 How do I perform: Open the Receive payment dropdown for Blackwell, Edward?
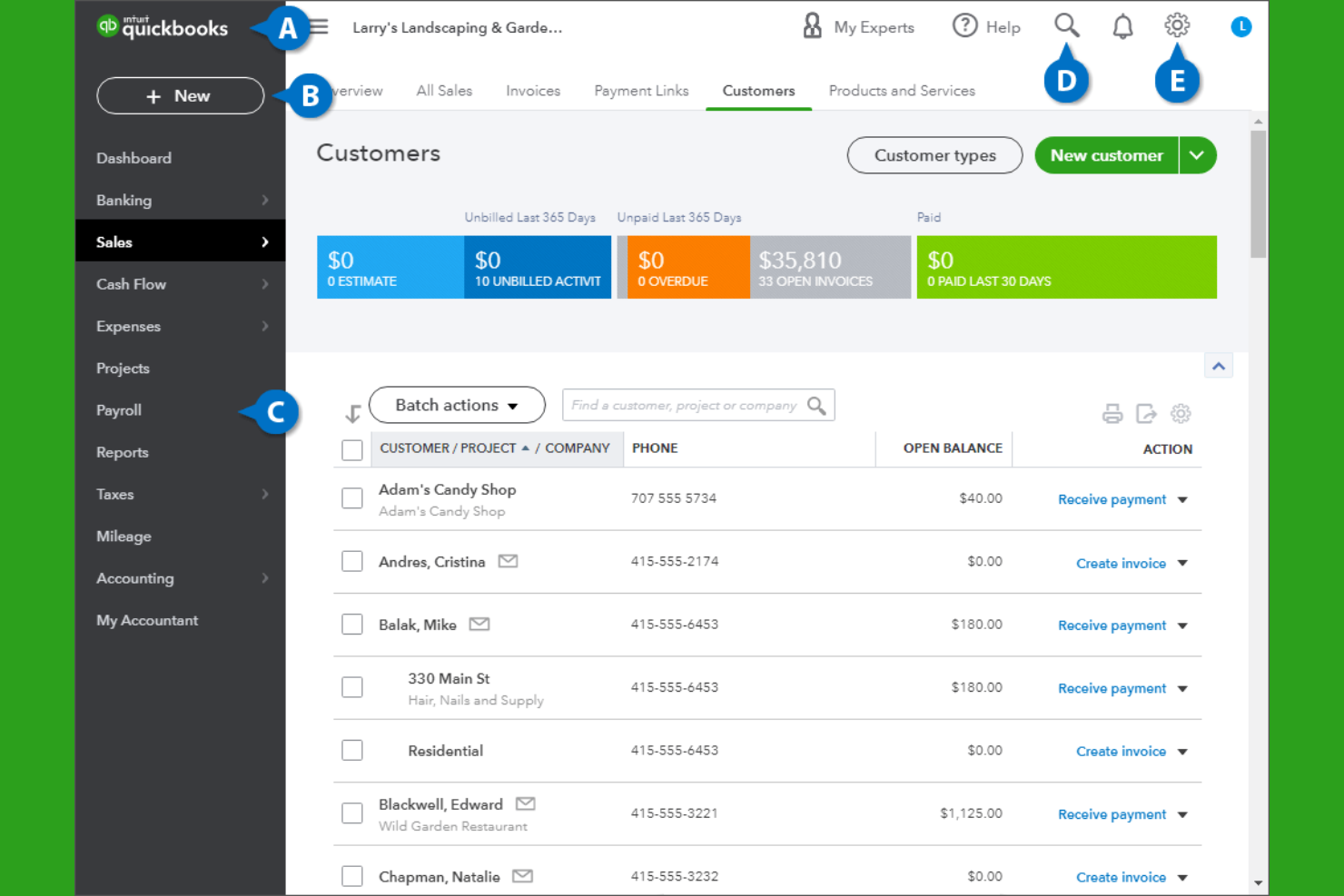(1182, 814)
